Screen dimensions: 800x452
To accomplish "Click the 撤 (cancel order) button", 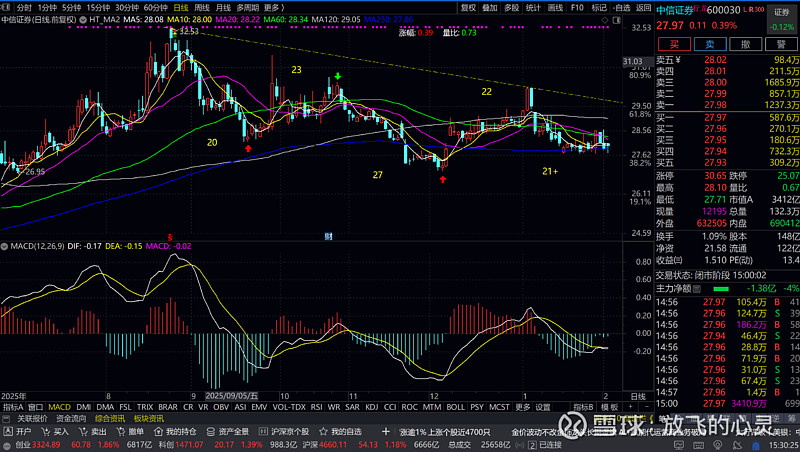I will [x=746, y=44].
